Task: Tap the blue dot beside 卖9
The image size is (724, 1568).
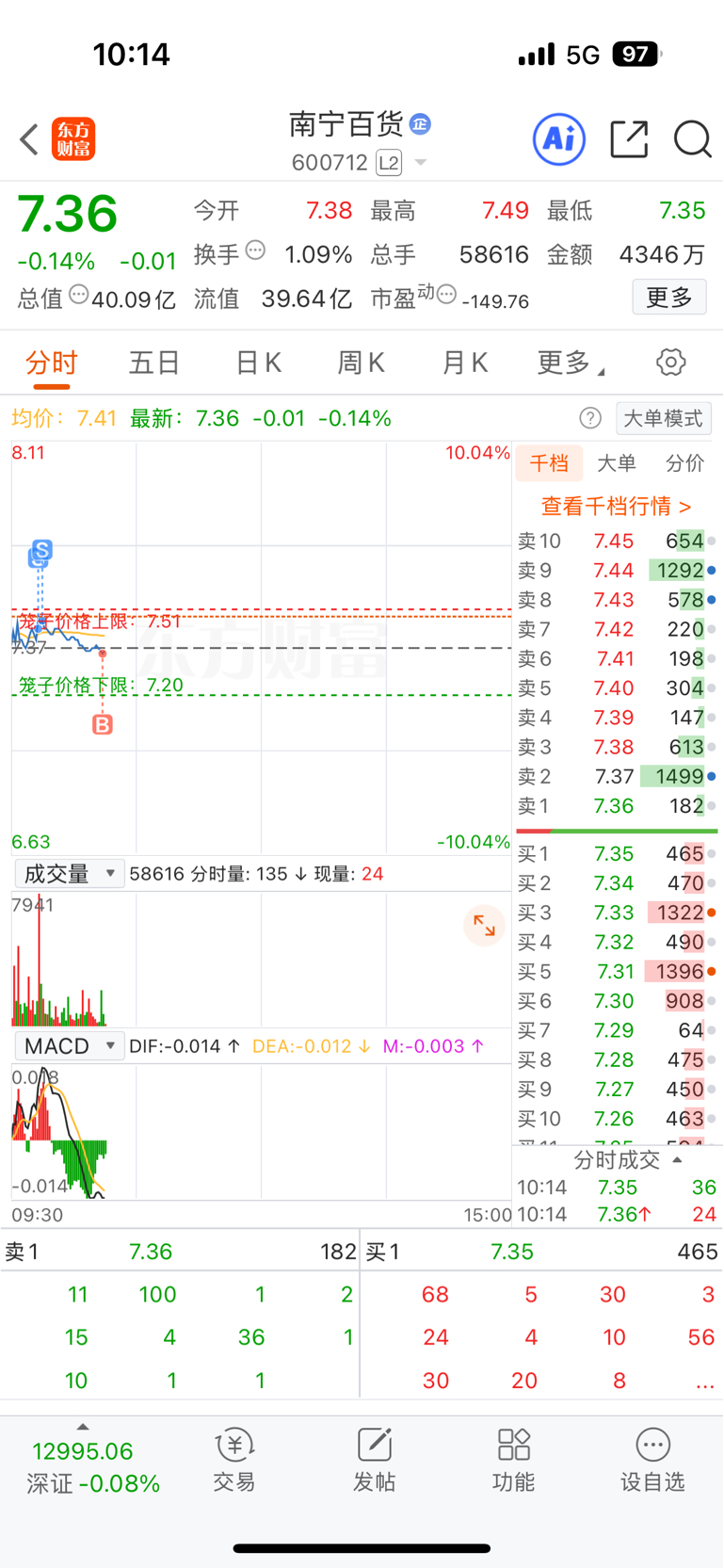Action: coord(711,570)
